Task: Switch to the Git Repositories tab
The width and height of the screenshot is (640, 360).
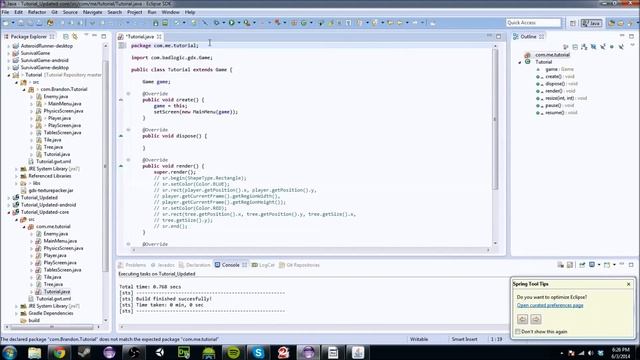Action: pos(300,265)
